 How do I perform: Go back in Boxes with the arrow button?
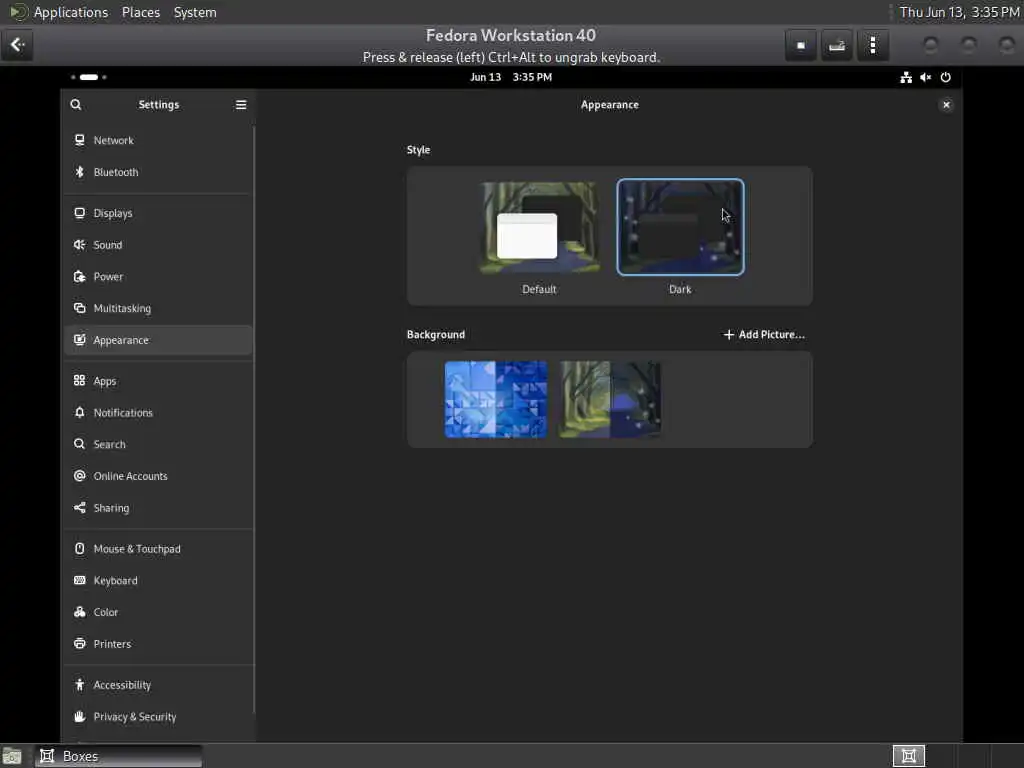pos(17,45)
